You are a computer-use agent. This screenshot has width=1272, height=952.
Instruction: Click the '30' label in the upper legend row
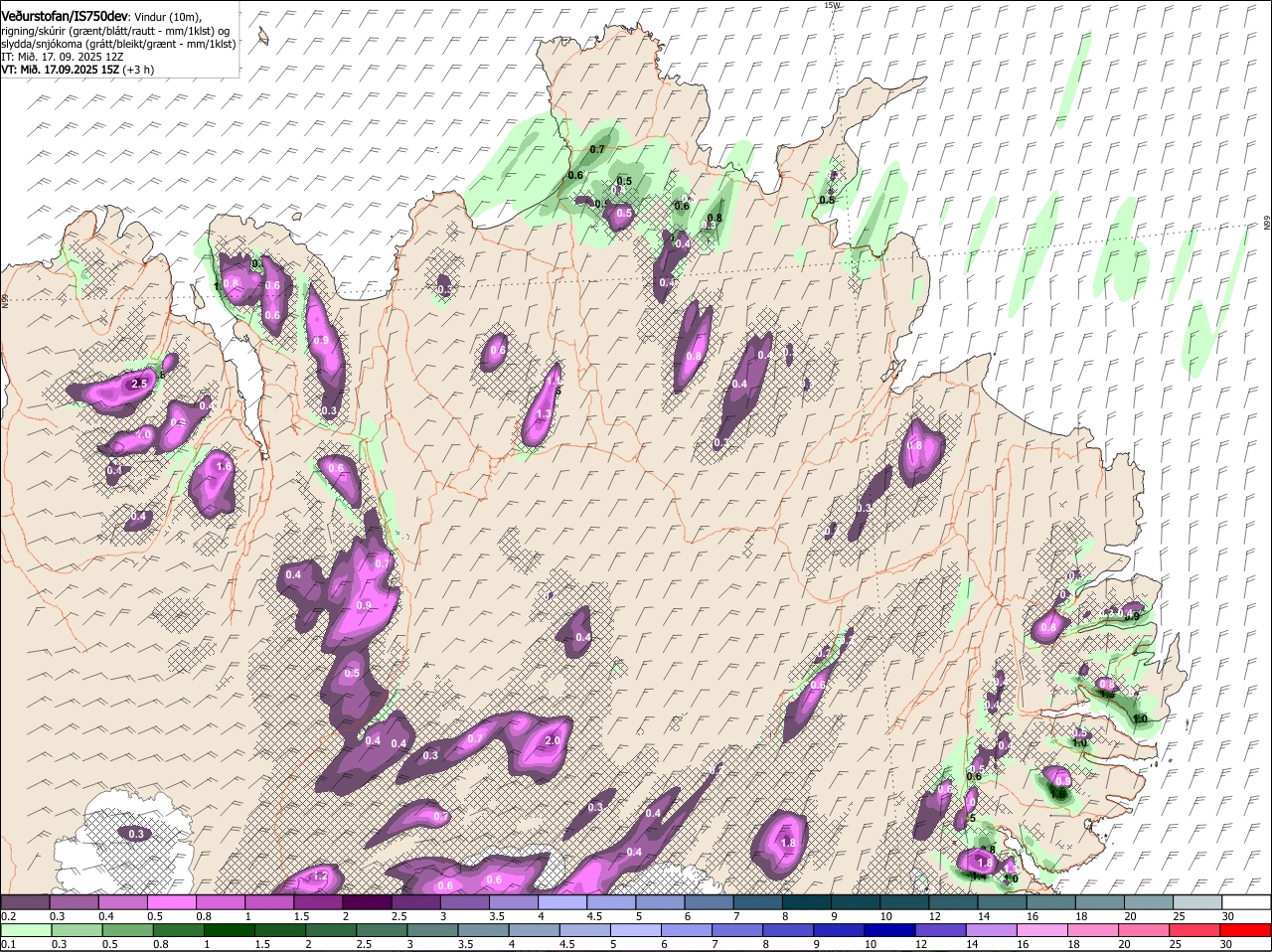pos(1228,916)
